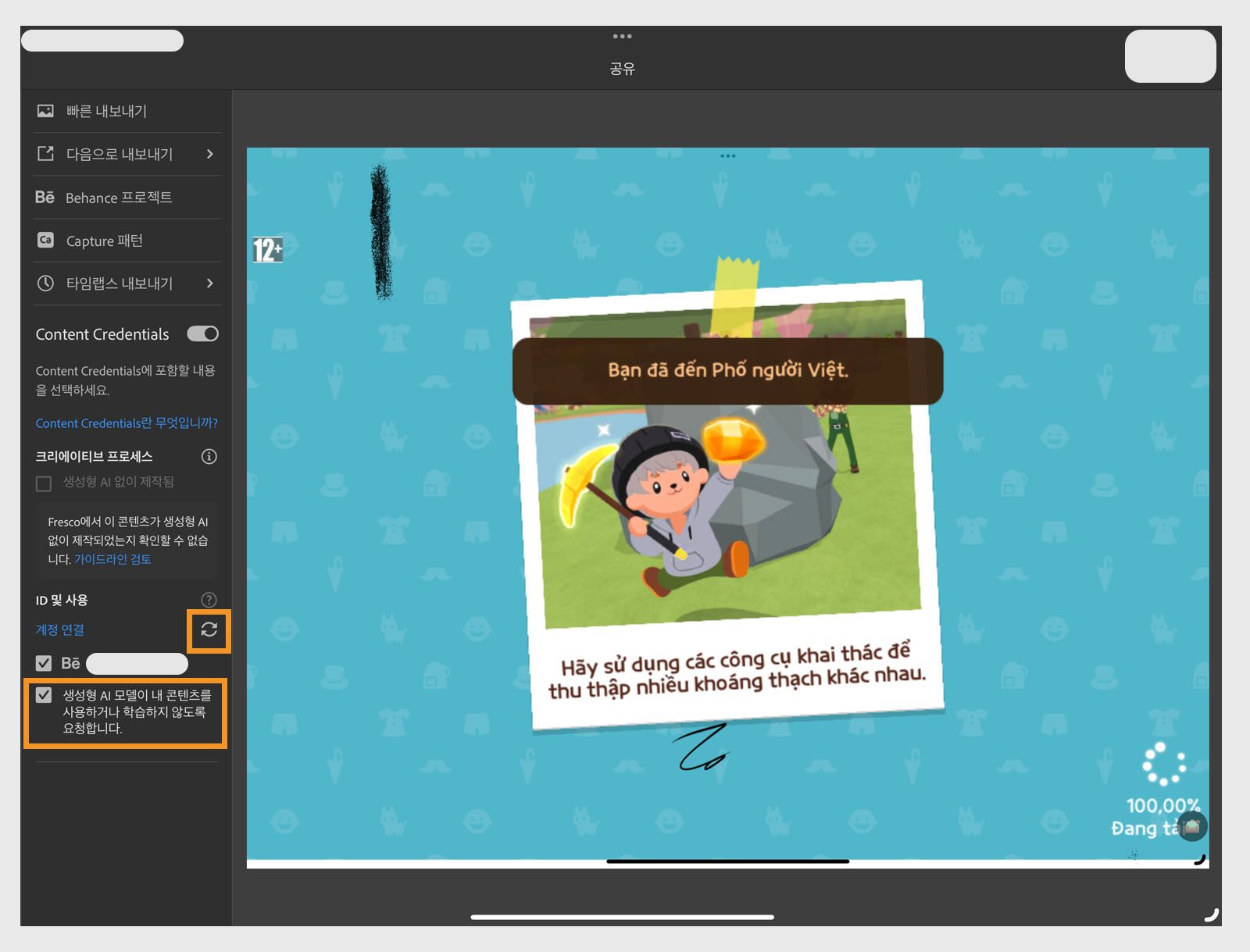This screenshot has width=1250, height=952.
Task: Click the three dots above 공유 title
Action: (622, 37)
